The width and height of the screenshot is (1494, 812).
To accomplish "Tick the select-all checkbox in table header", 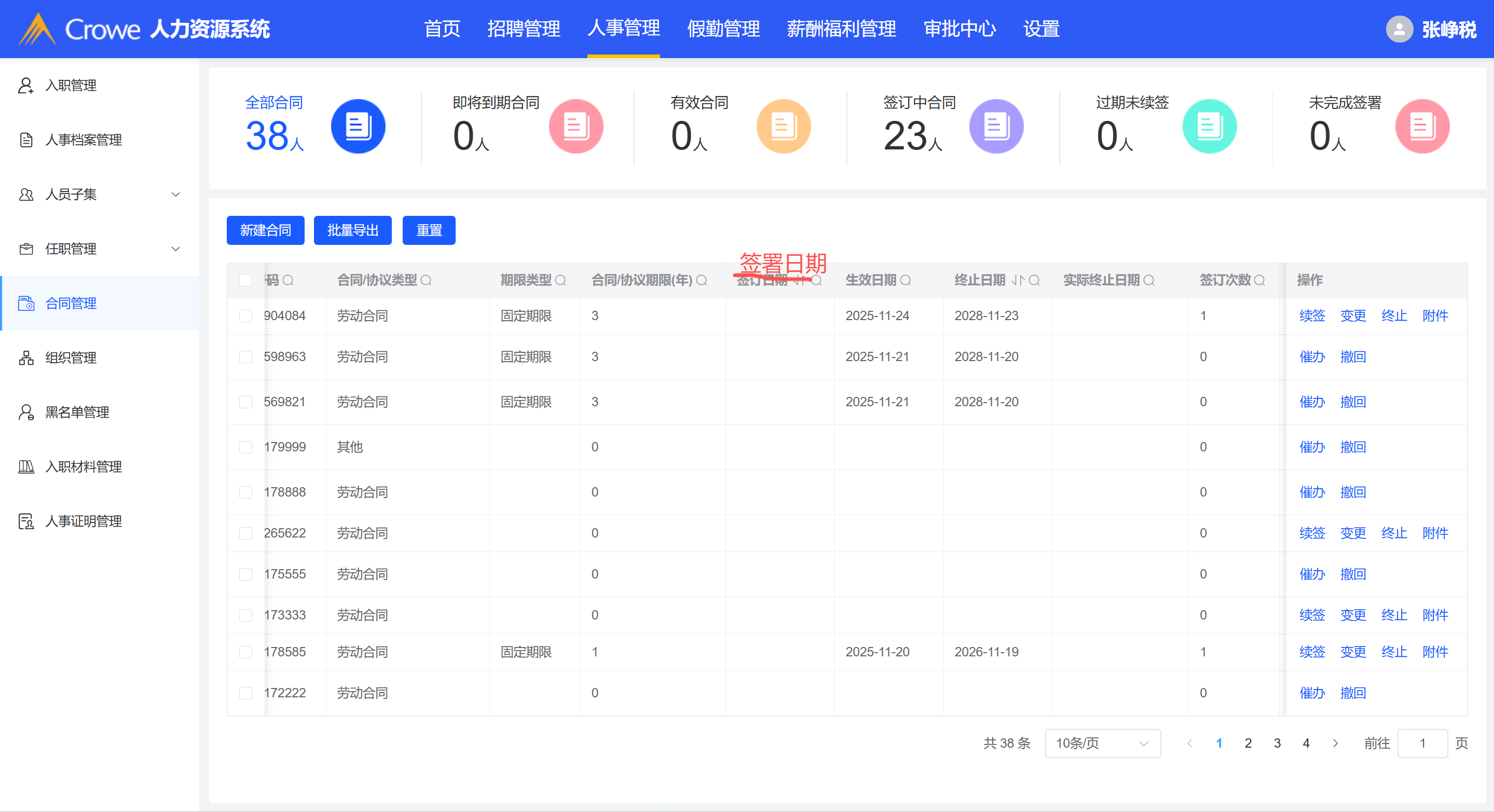I will click(x=246, y=281).
